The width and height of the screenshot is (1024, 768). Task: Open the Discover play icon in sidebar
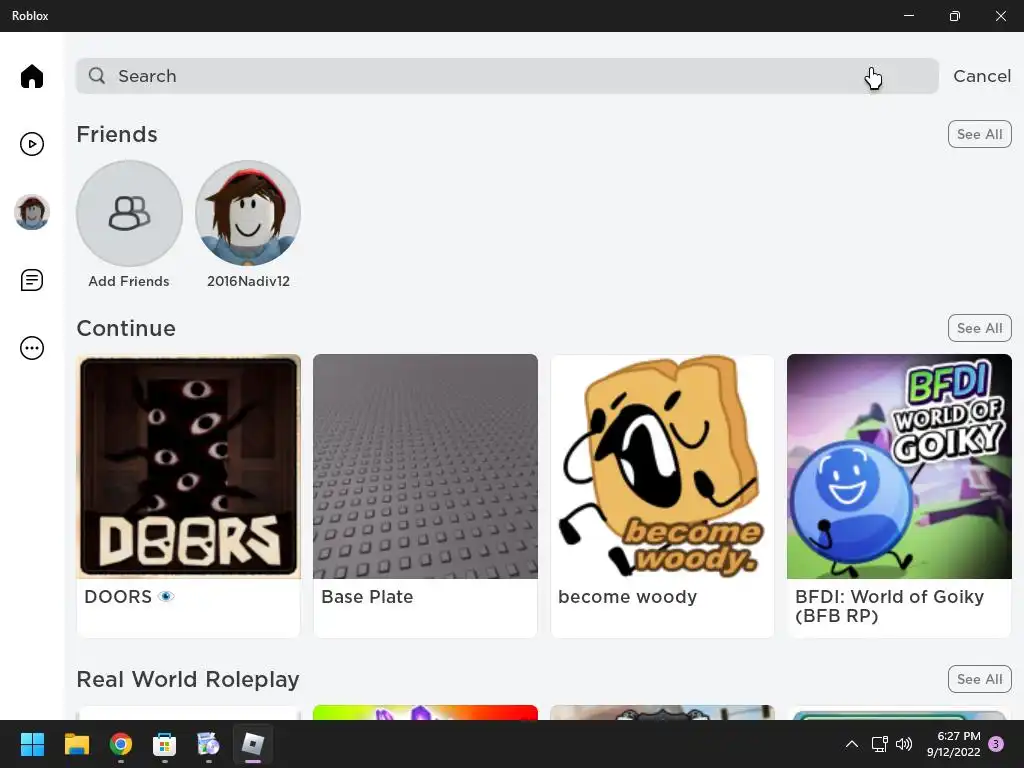point(31,144)
